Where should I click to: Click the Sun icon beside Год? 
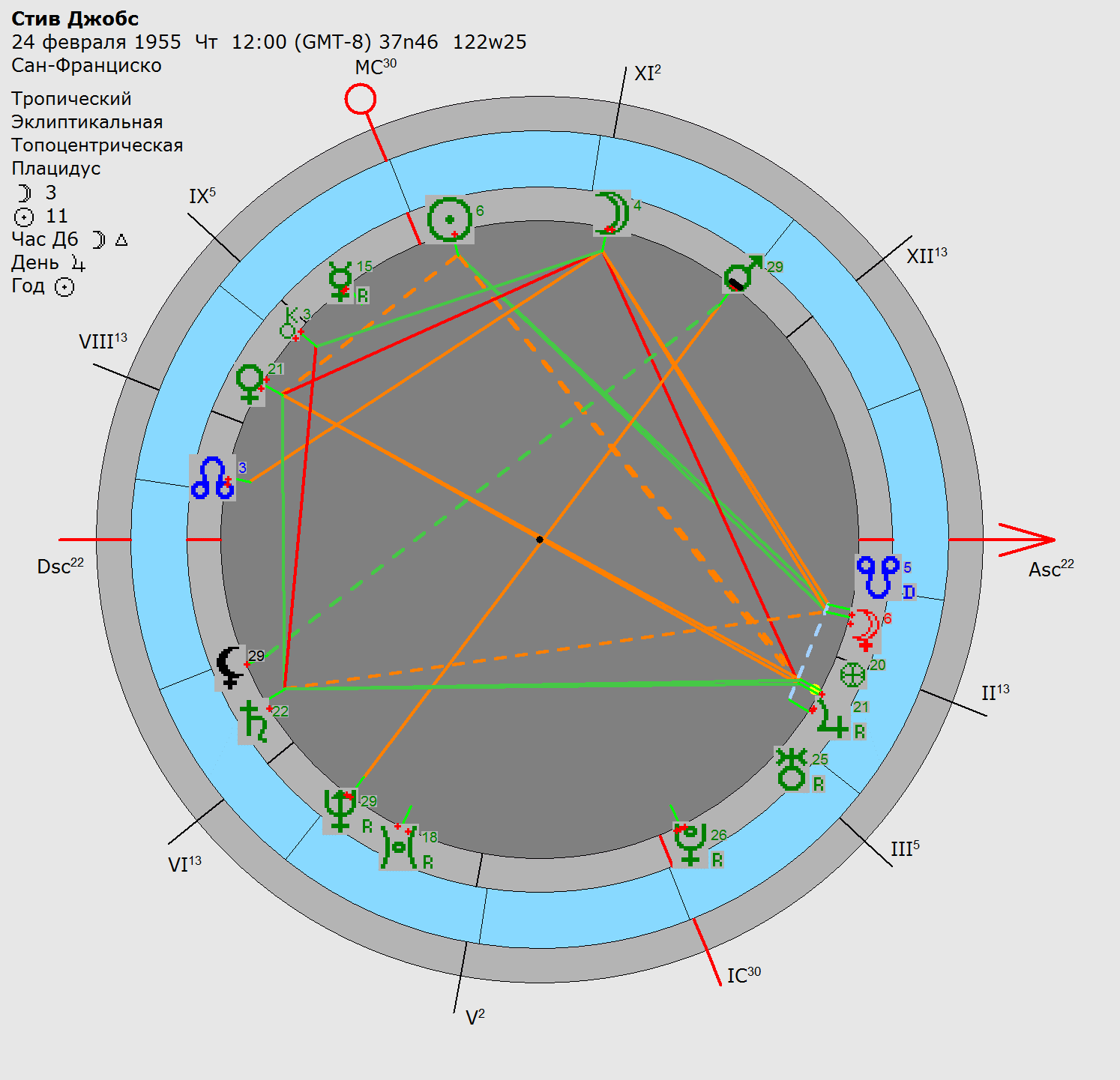pyautogui.click(x=64, y=287)
